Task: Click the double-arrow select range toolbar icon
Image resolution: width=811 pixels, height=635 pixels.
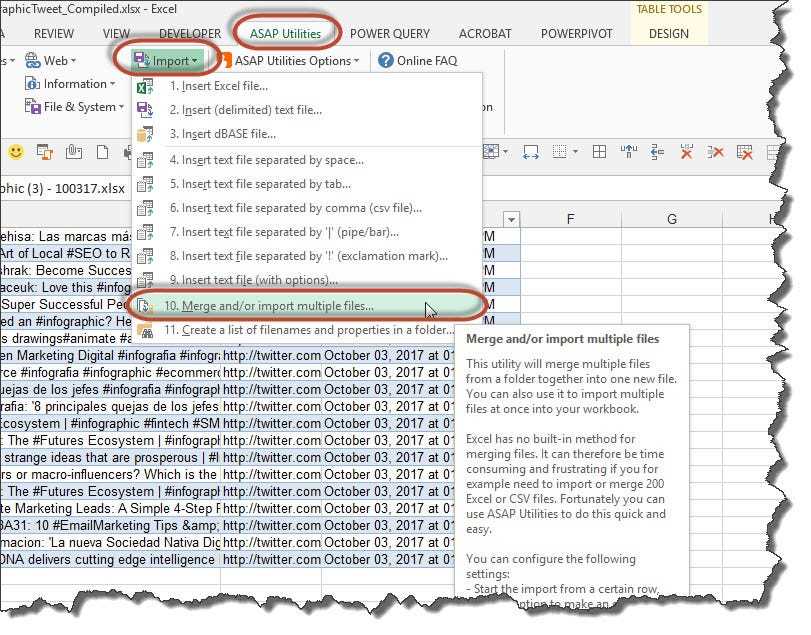Action: coord(531,152)
